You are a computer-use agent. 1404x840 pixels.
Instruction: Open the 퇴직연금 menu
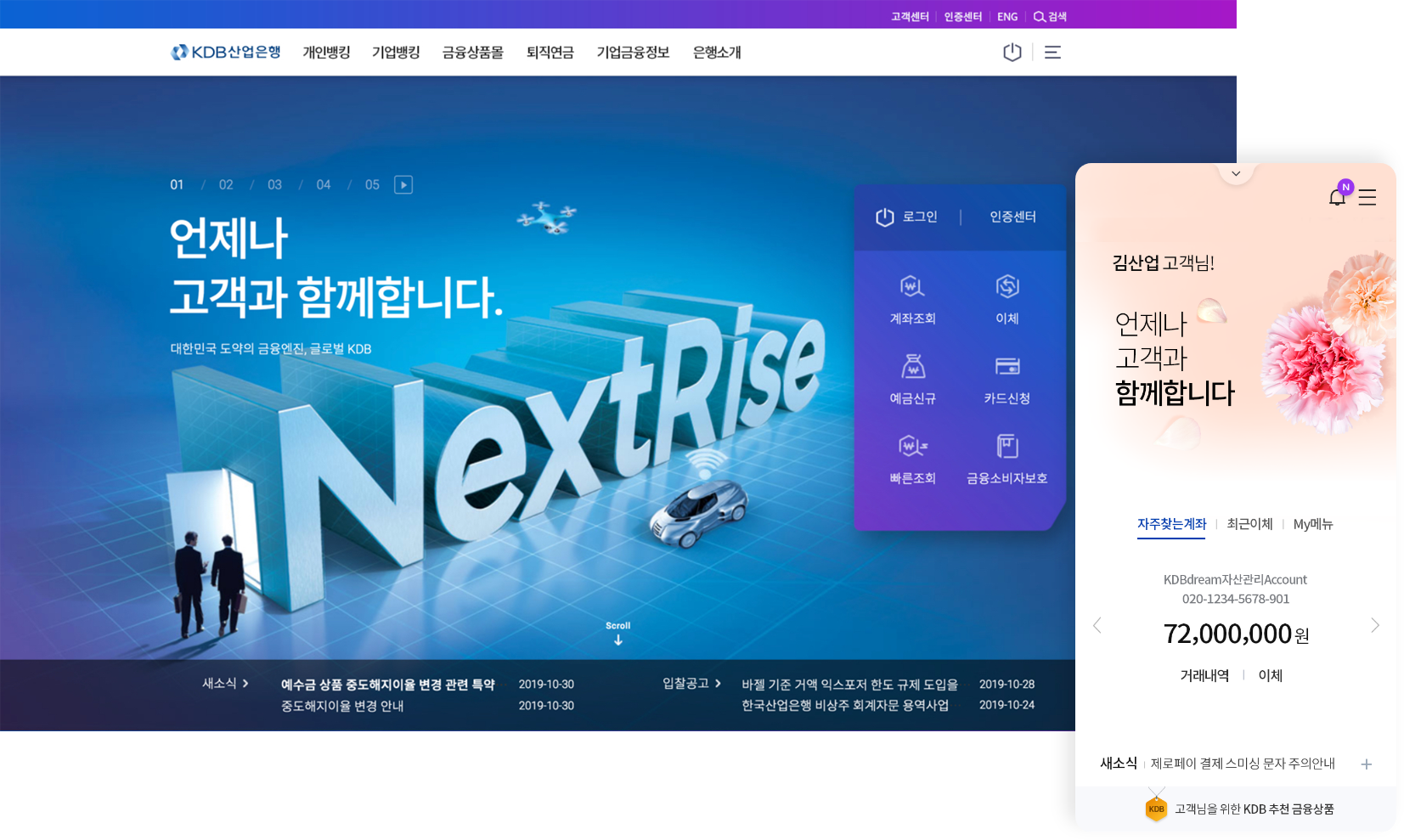click(x=550, y=52)
